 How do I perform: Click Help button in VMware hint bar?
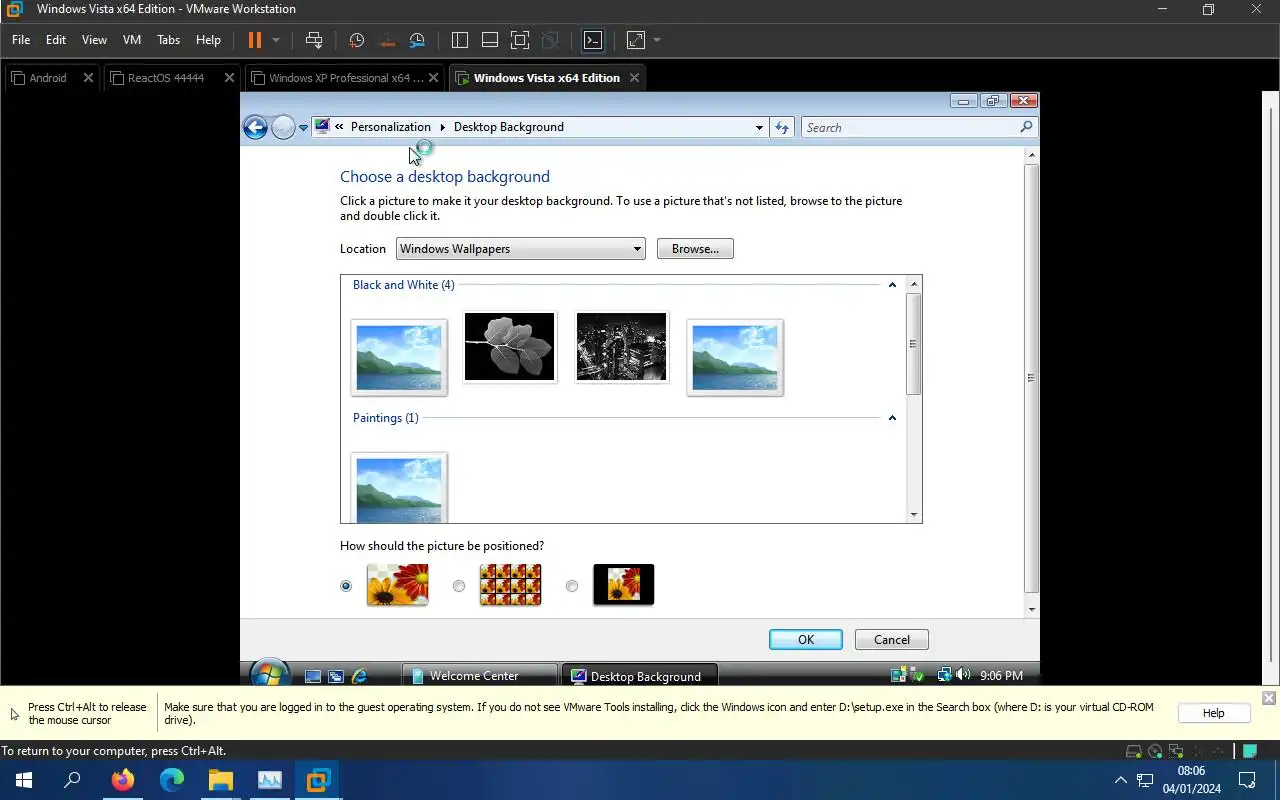coord(1213,713)
